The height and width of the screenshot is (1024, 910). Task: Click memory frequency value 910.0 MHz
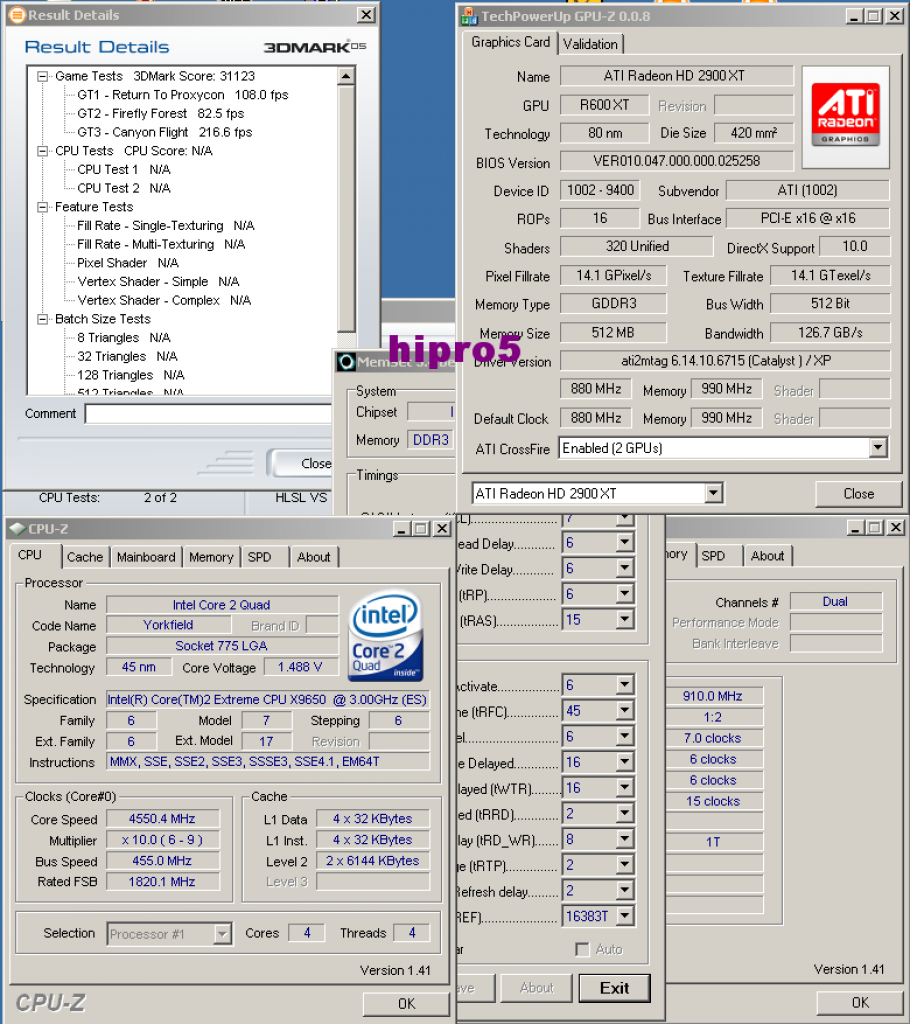click(x=713, y=696)
